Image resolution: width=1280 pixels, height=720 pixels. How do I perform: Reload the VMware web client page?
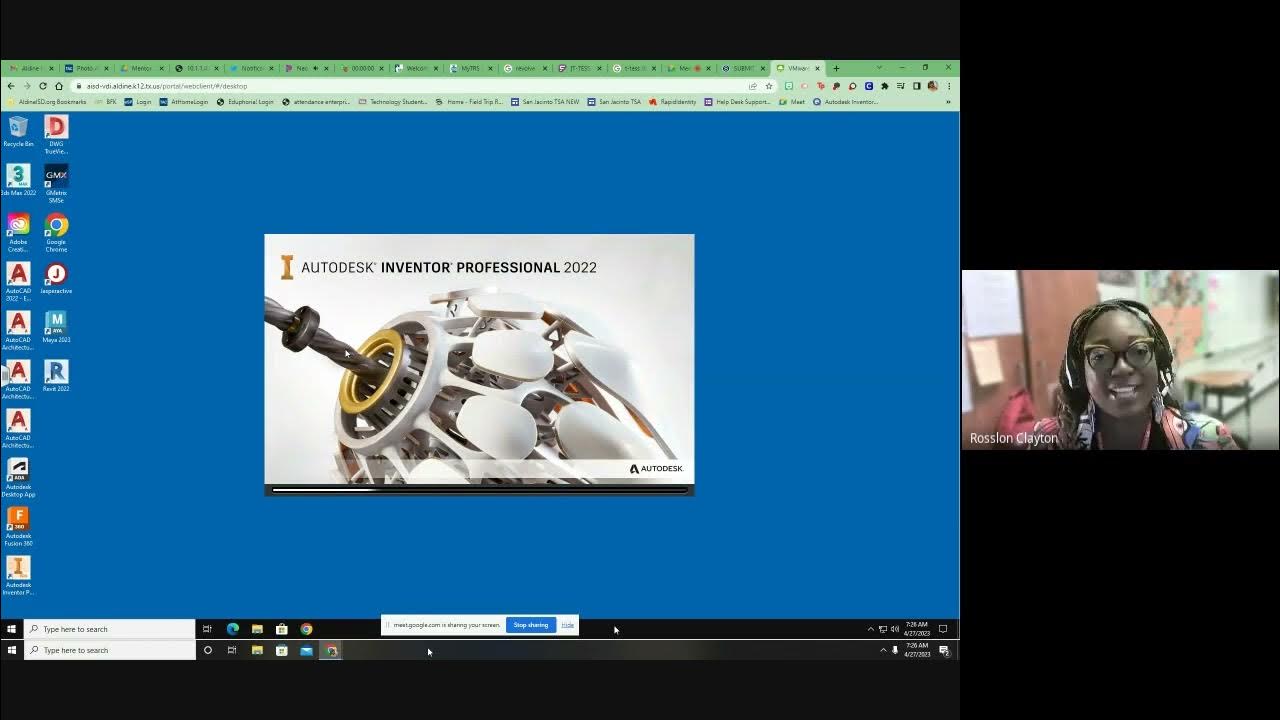43,86
